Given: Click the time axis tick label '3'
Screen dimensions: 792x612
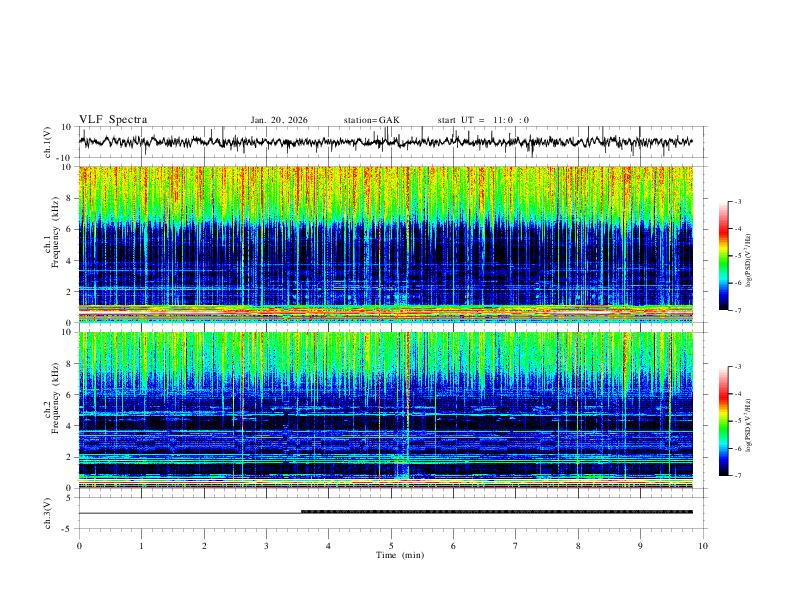Looking at the screenshot, I should 266,546.
